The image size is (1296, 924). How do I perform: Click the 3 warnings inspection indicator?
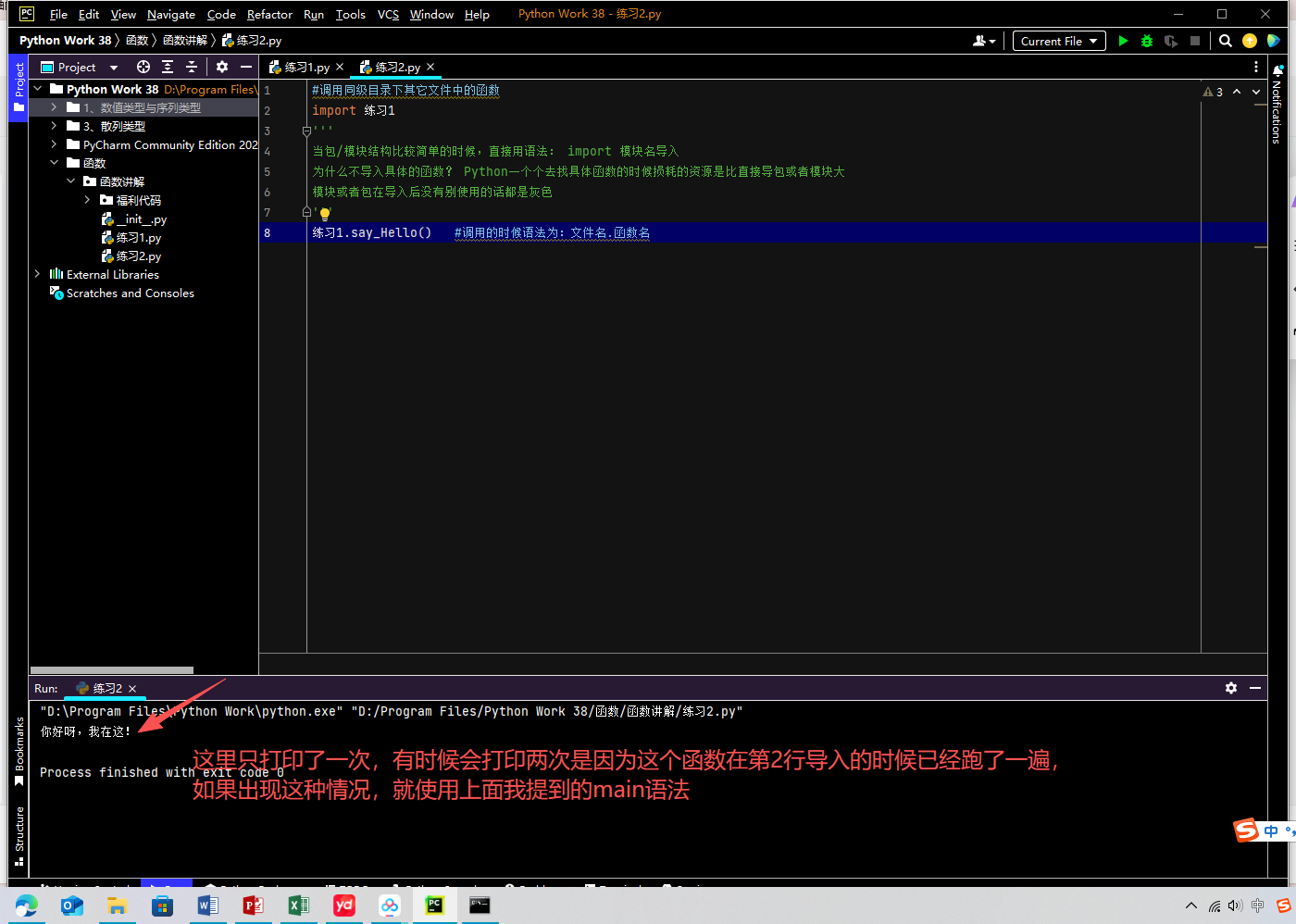[1214, 92]
